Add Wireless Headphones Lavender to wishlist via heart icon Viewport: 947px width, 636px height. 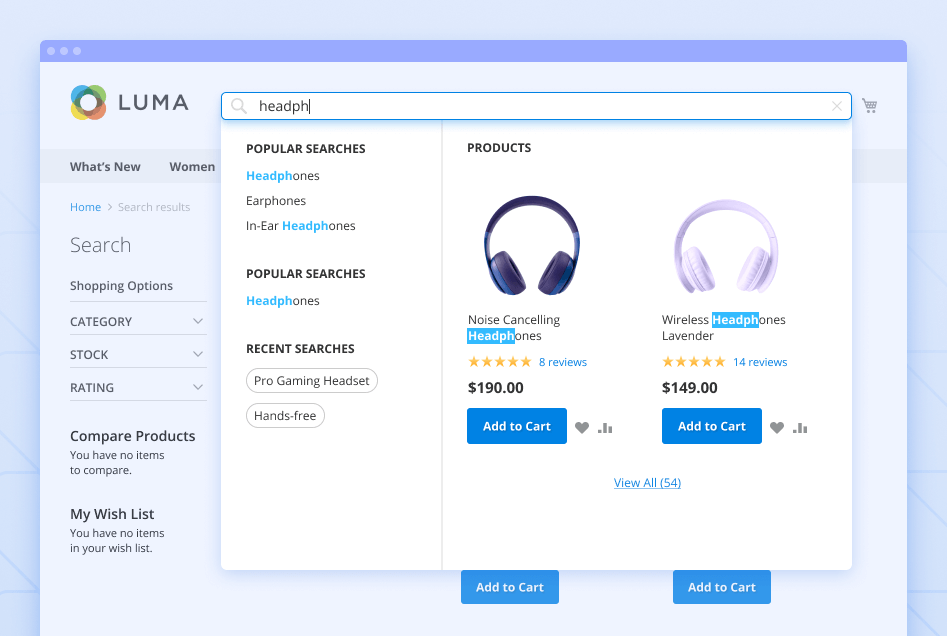pos(777,427)
